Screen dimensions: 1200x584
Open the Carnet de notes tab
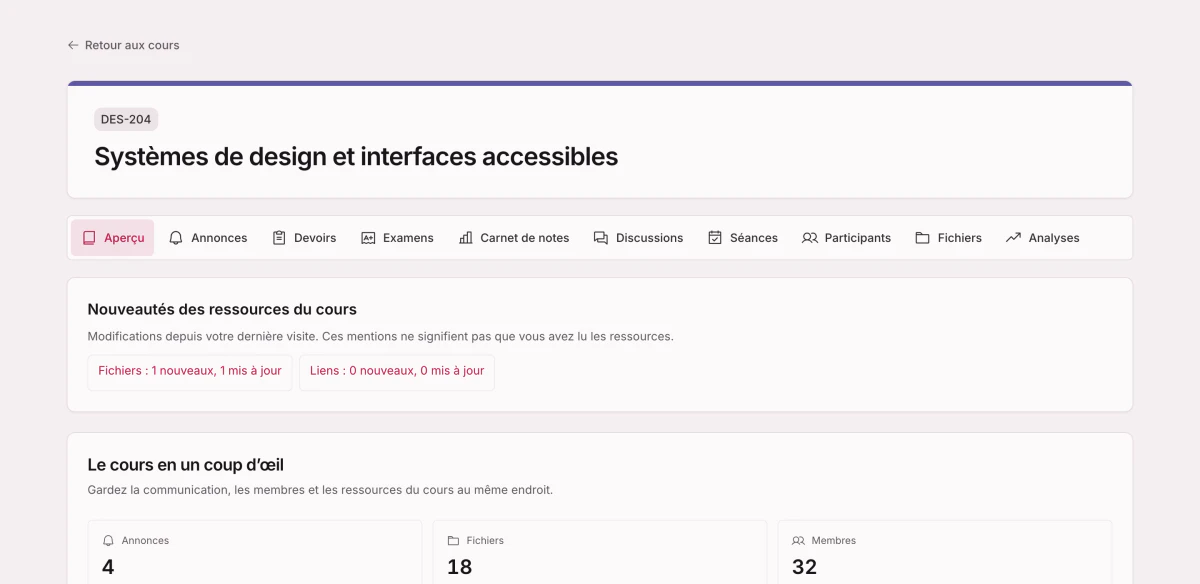click(514, 238)
